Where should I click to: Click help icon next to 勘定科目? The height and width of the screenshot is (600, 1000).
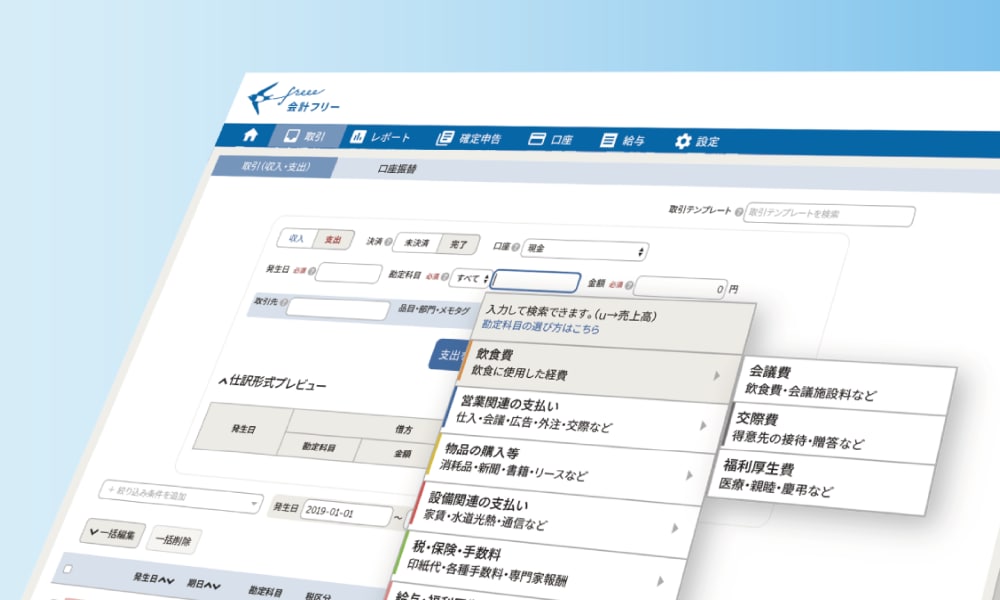tap(445, 277)
